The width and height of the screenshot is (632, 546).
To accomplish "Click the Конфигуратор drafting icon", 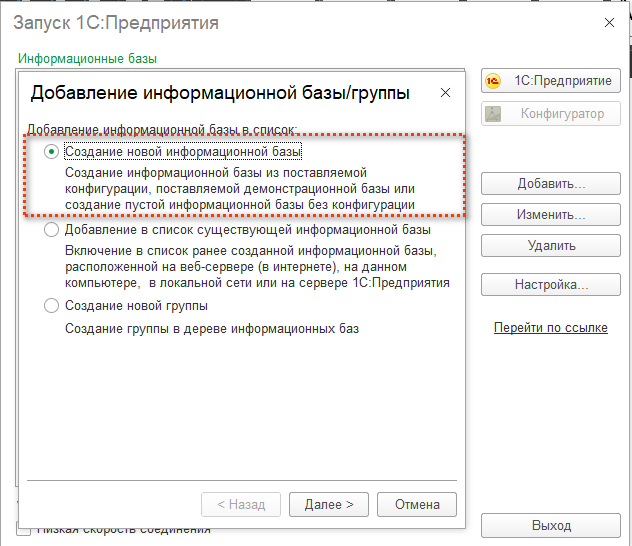I will click(x=493, y=114).
